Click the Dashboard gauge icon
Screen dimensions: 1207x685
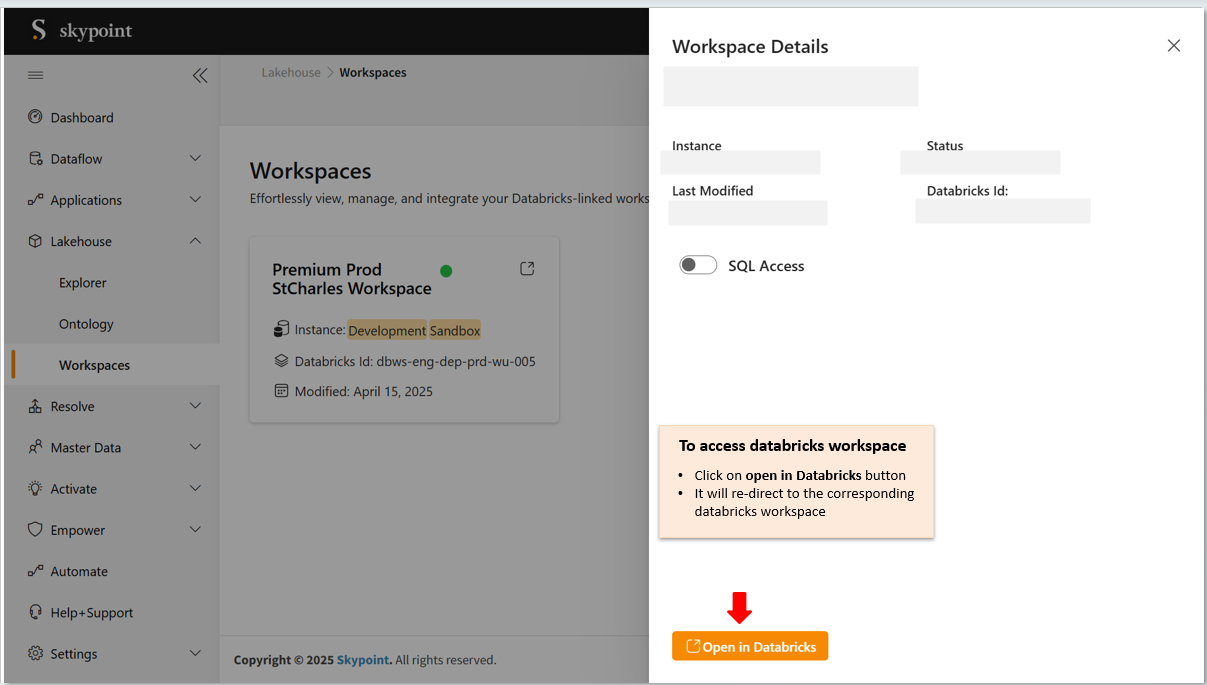35,117
